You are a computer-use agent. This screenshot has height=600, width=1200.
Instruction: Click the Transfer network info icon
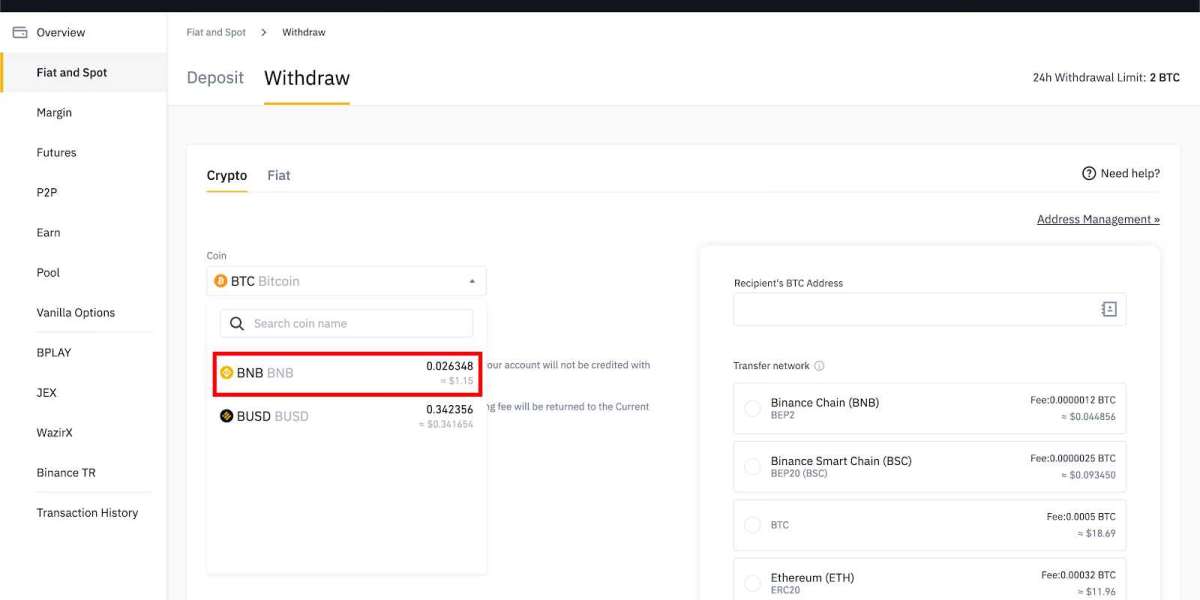819,366
